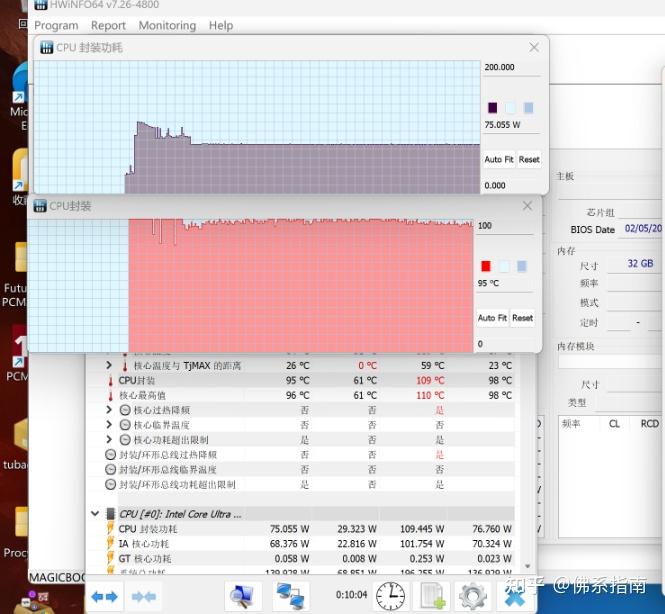
Task: Click HWiNFO icon in CPU 封装功耗 graph title
Action: click(x=46, y=47)
